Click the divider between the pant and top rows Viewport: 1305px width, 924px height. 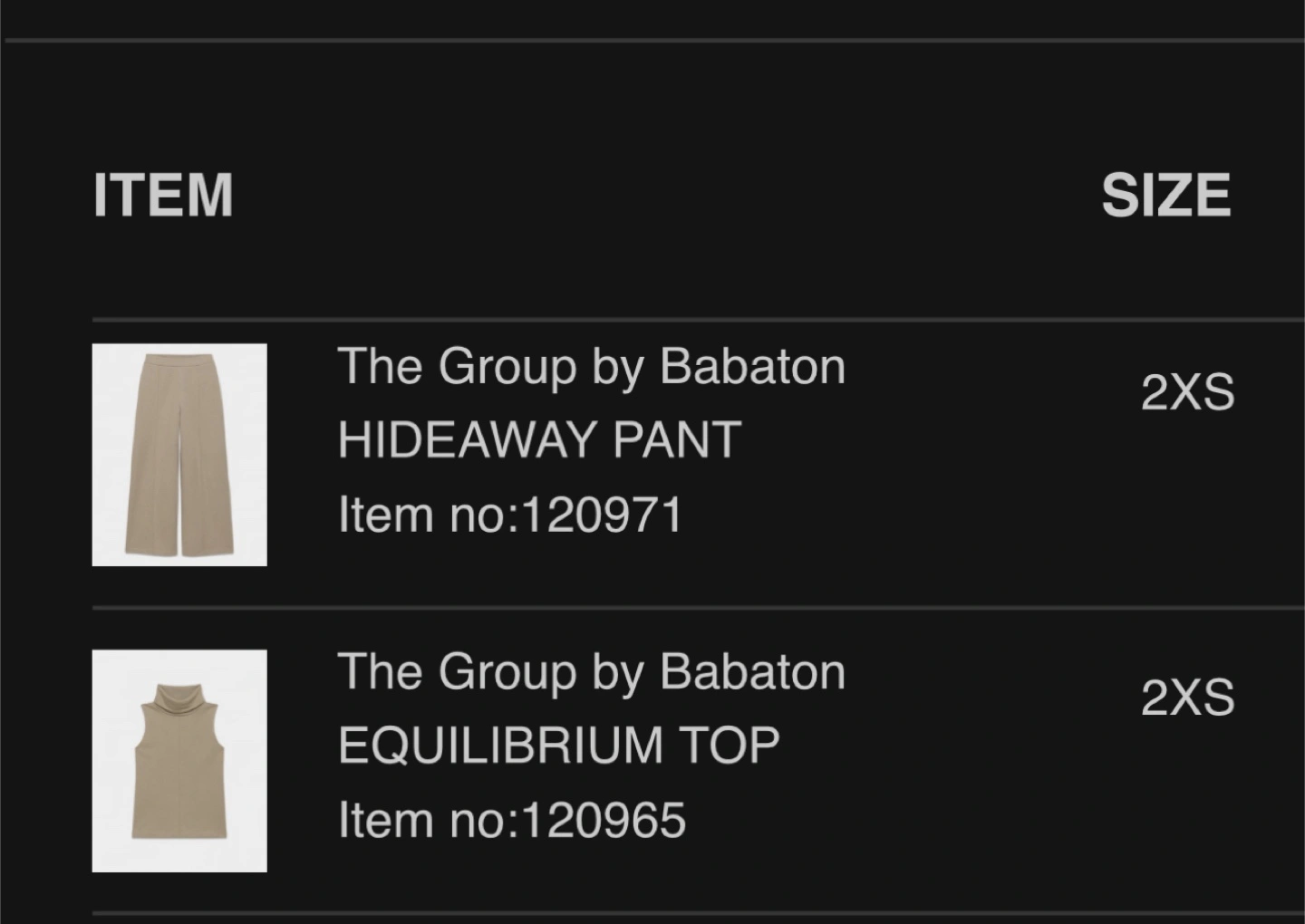pos(698,608)
